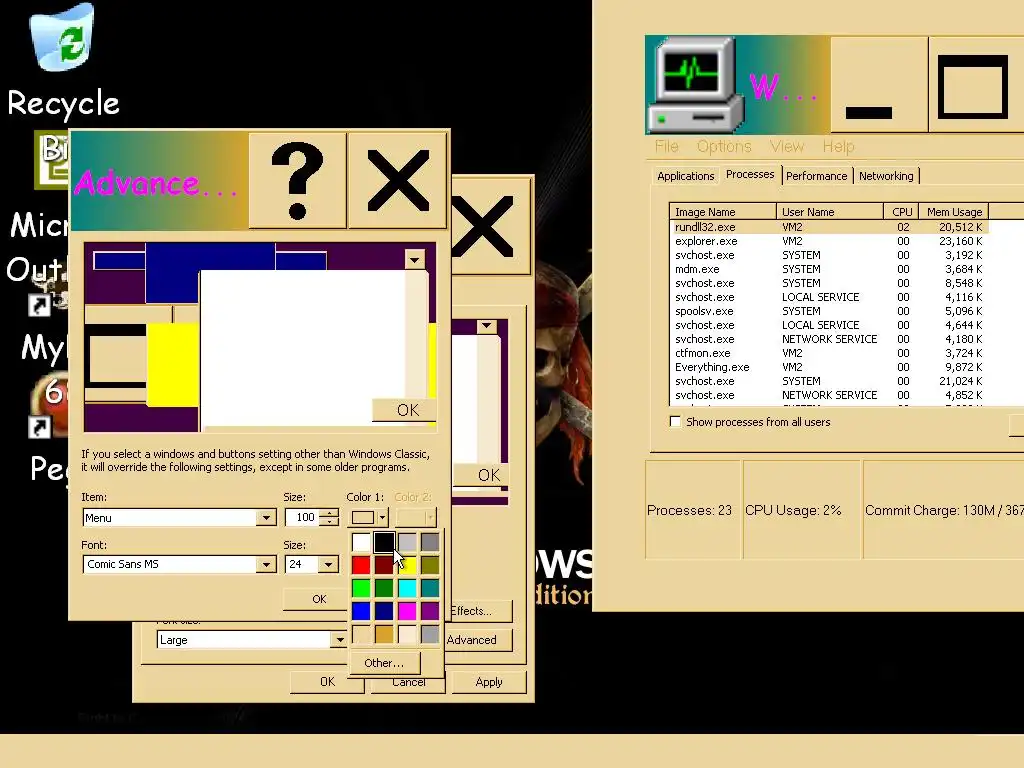Open the font Size dropdown showing 24
The image size is (1024, 768).
[328, 564]
